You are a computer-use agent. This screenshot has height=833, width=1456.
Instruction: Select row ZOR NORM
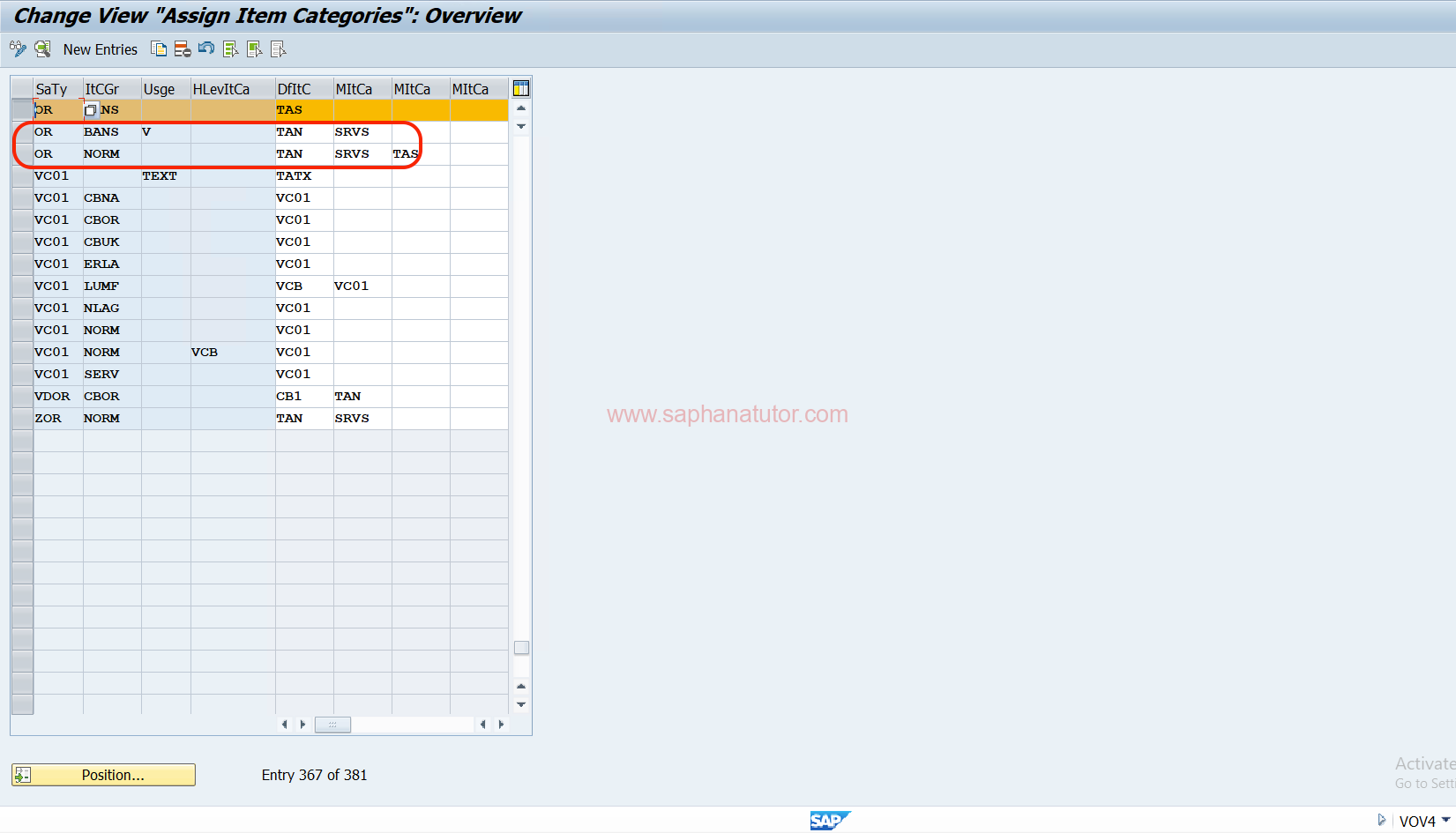22,419
